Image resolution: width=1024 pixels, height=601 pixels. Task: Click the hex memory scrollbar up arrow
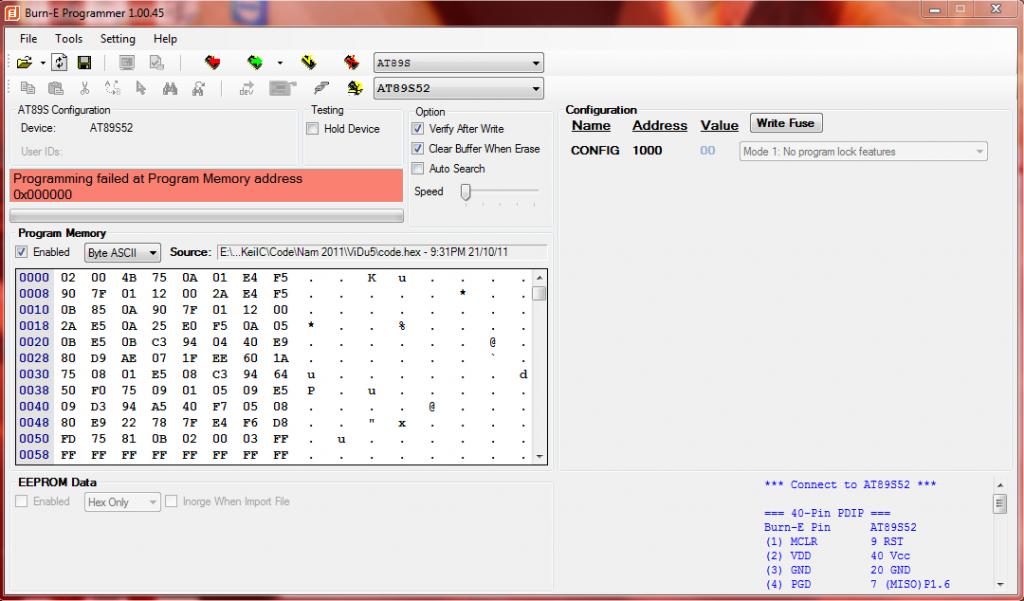(x=539, y=277)
